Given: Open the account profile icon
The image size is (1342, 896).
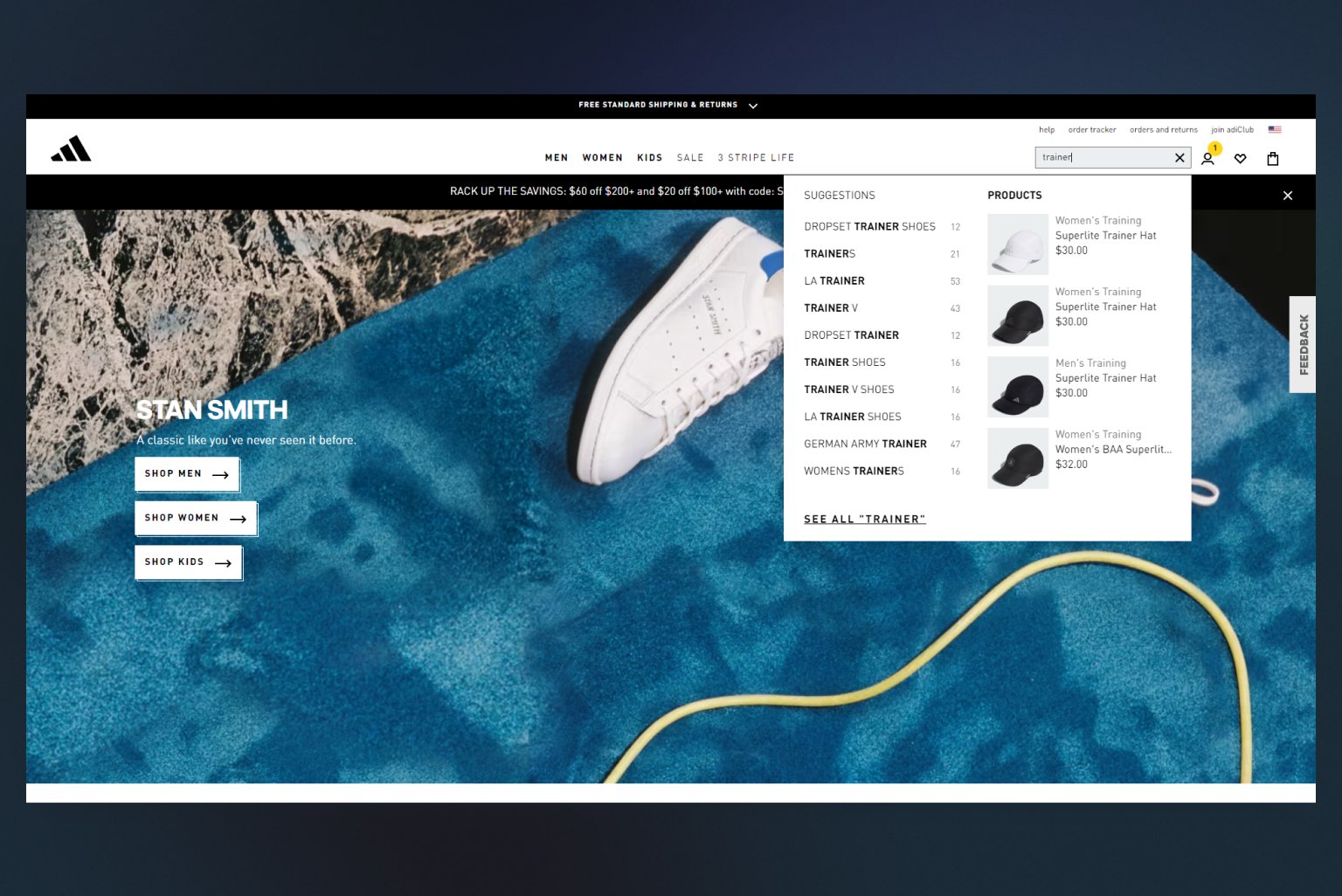Looking at the screenshot, I should coord(1207,159).
